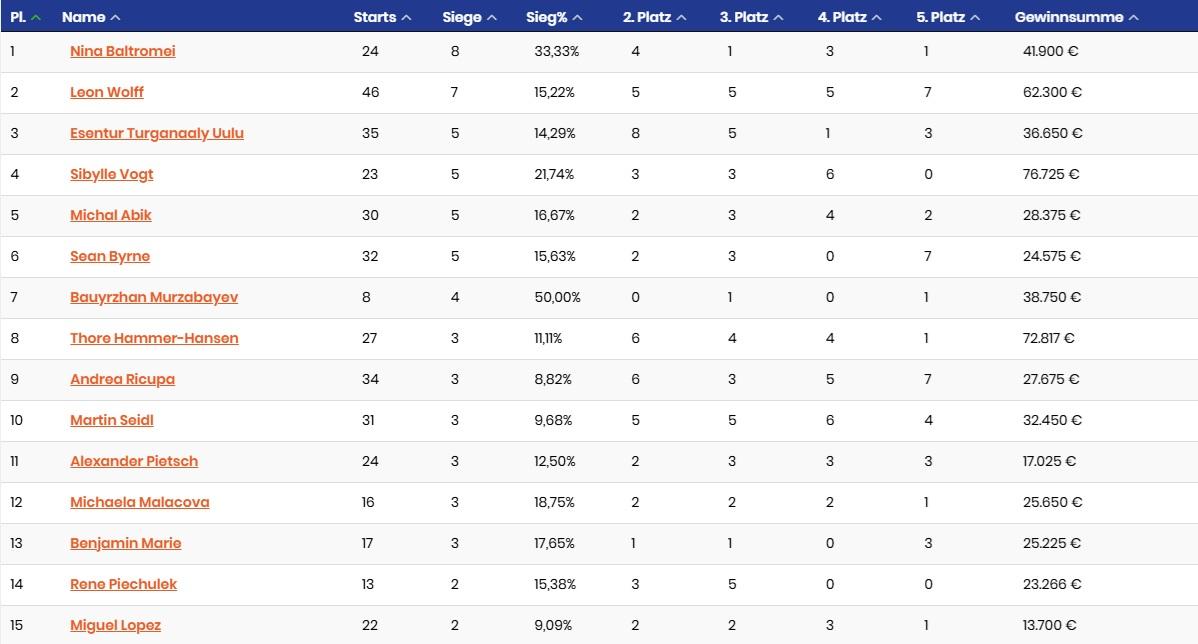Click the Esentur Turganaaly Uulu link
This screenshot has height=644, width=1198.
click(156, 133)
